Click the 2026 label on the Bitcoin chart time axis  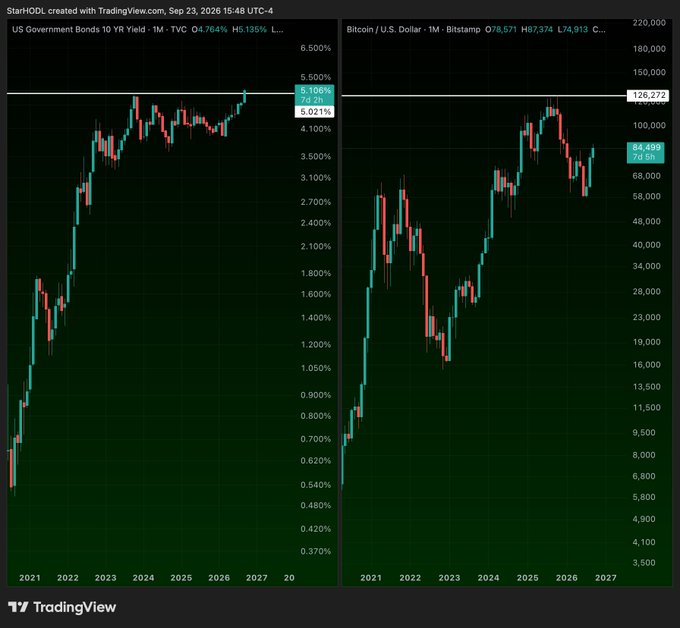(x=567, y=578)
